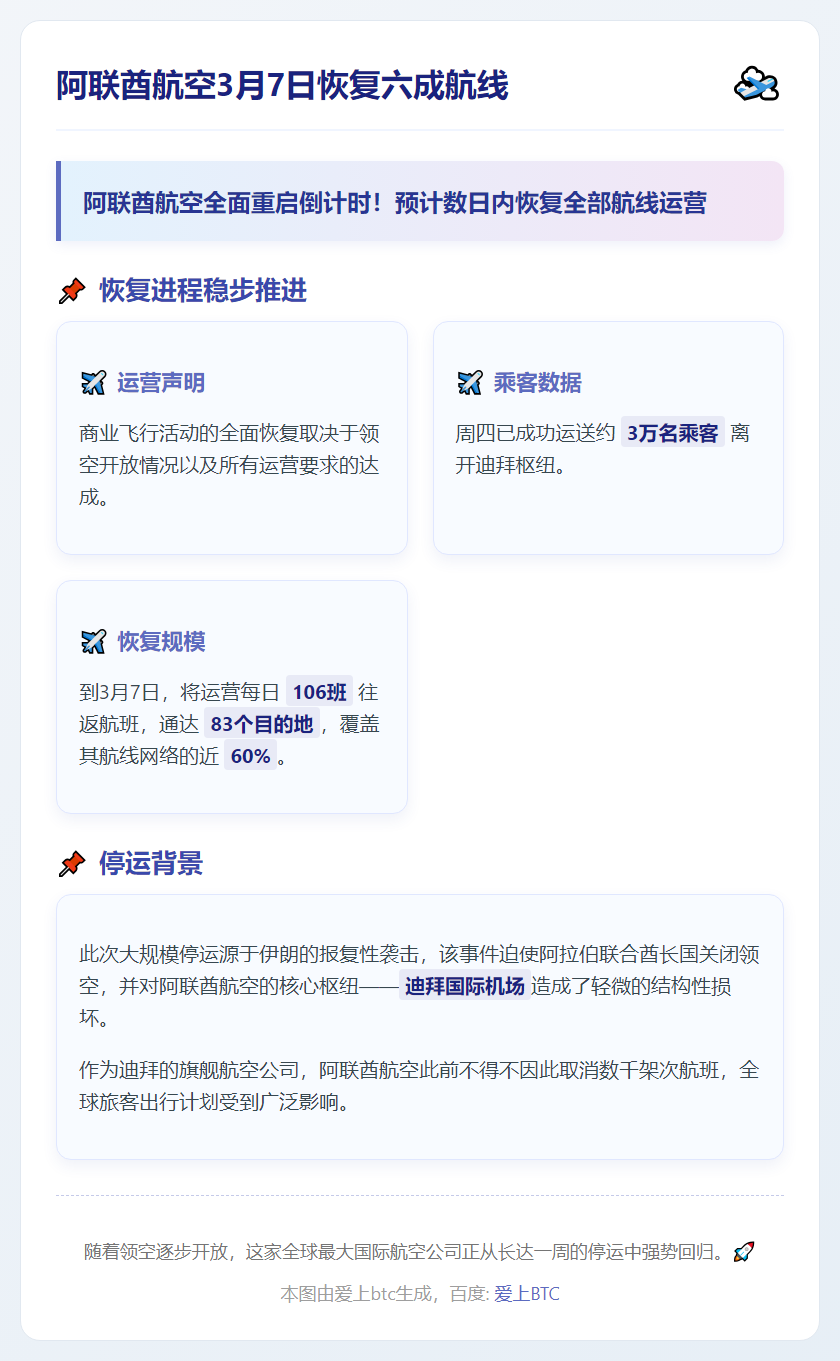Click the title 阿联酋航空3月7日恢复六成航线

click(282, 86)
